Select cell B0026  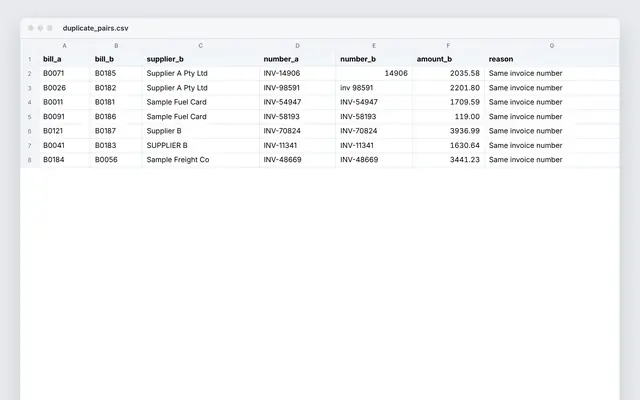(65, 88)
